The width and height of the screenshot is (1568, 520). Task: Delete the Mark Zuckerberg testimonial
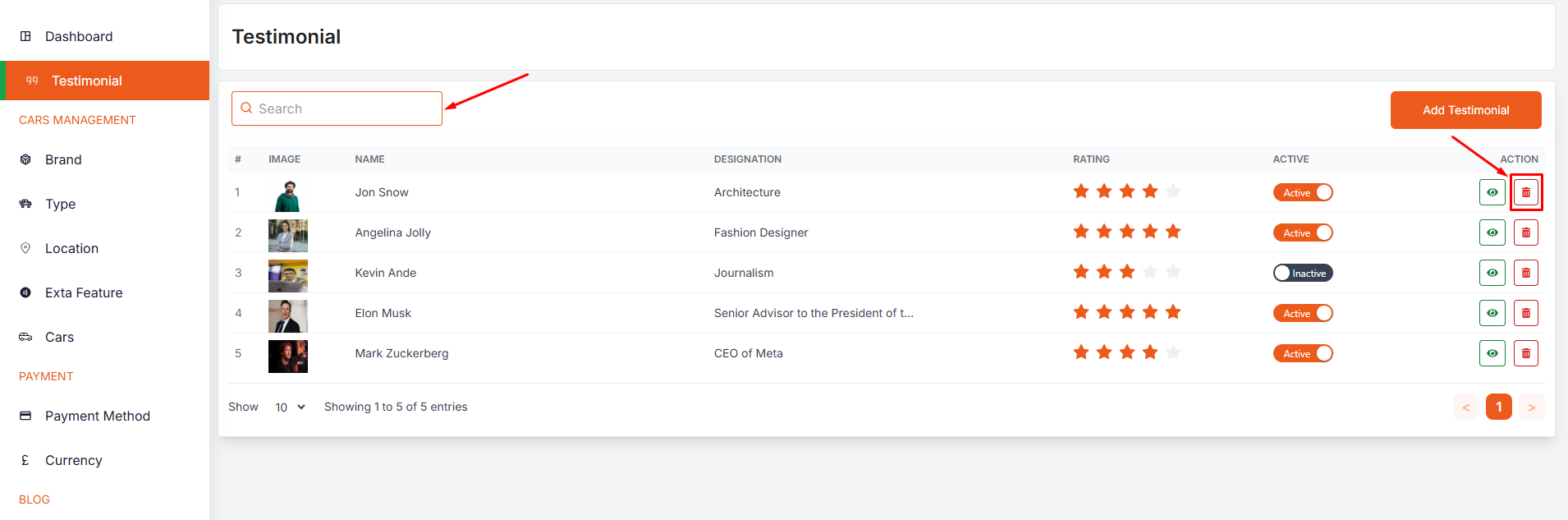click(x=1525, y=353)
